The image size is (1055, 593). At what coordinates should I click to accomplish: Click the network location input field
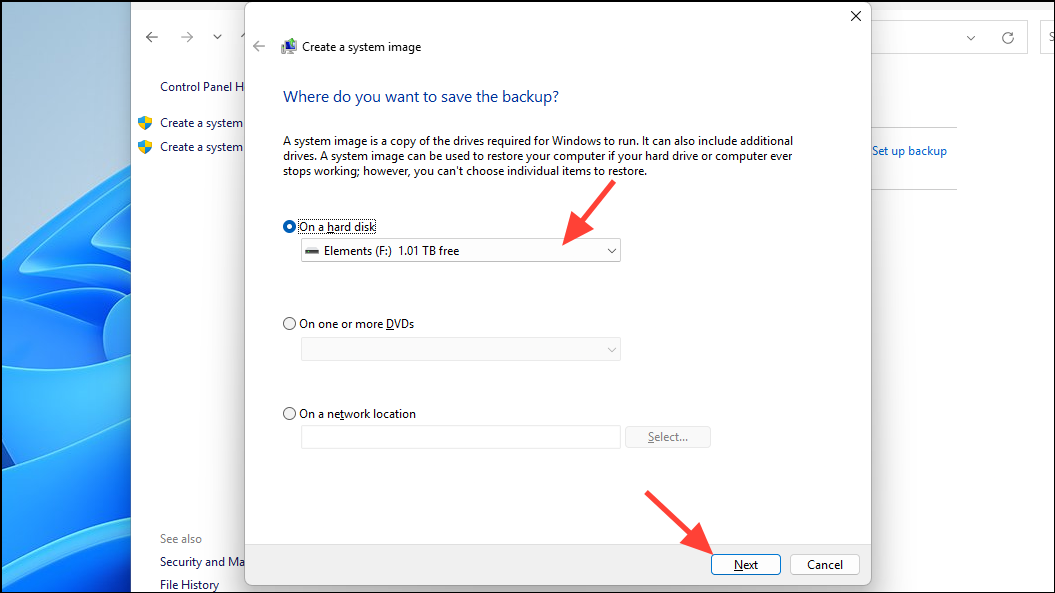tap(460, 437)
